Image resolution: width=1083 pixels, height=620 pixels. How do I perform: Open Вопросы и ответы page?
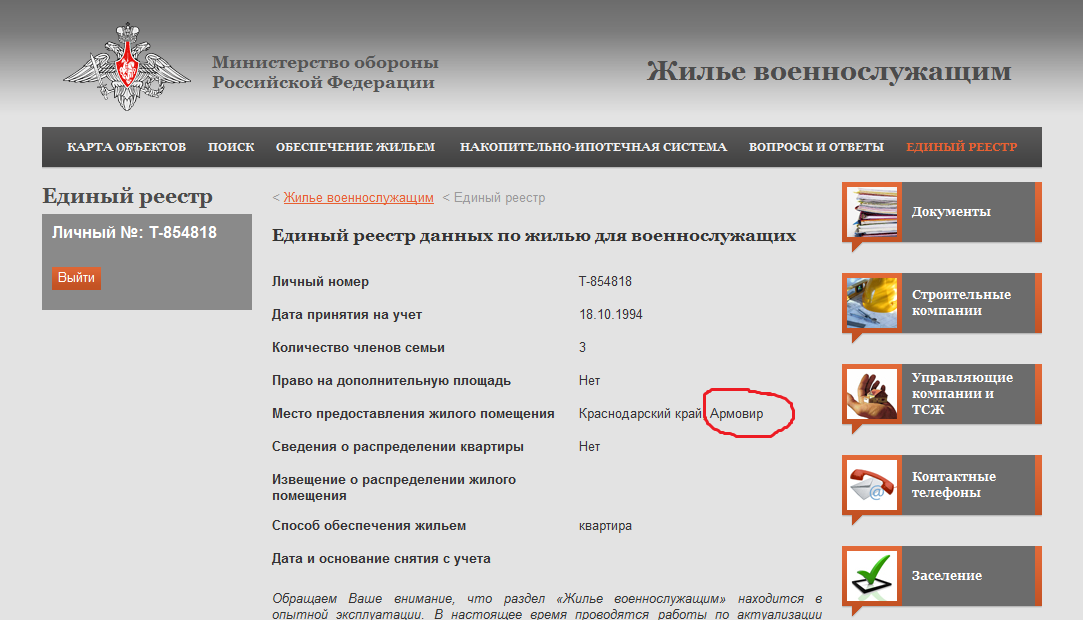[816, 147]
